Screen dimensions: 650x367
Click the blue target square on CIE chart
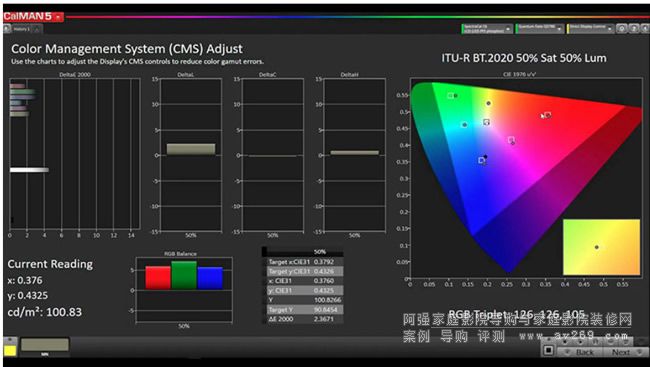click(x=482, y=160)
